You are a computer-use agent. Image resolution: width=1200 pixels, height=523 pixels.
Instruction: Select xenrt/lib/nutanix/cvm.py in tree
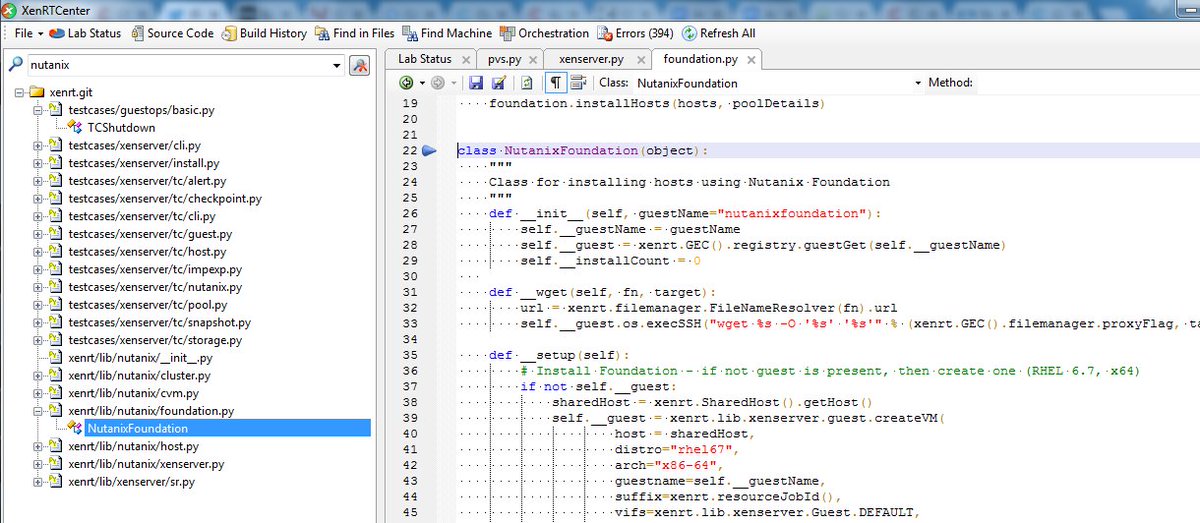133,393
